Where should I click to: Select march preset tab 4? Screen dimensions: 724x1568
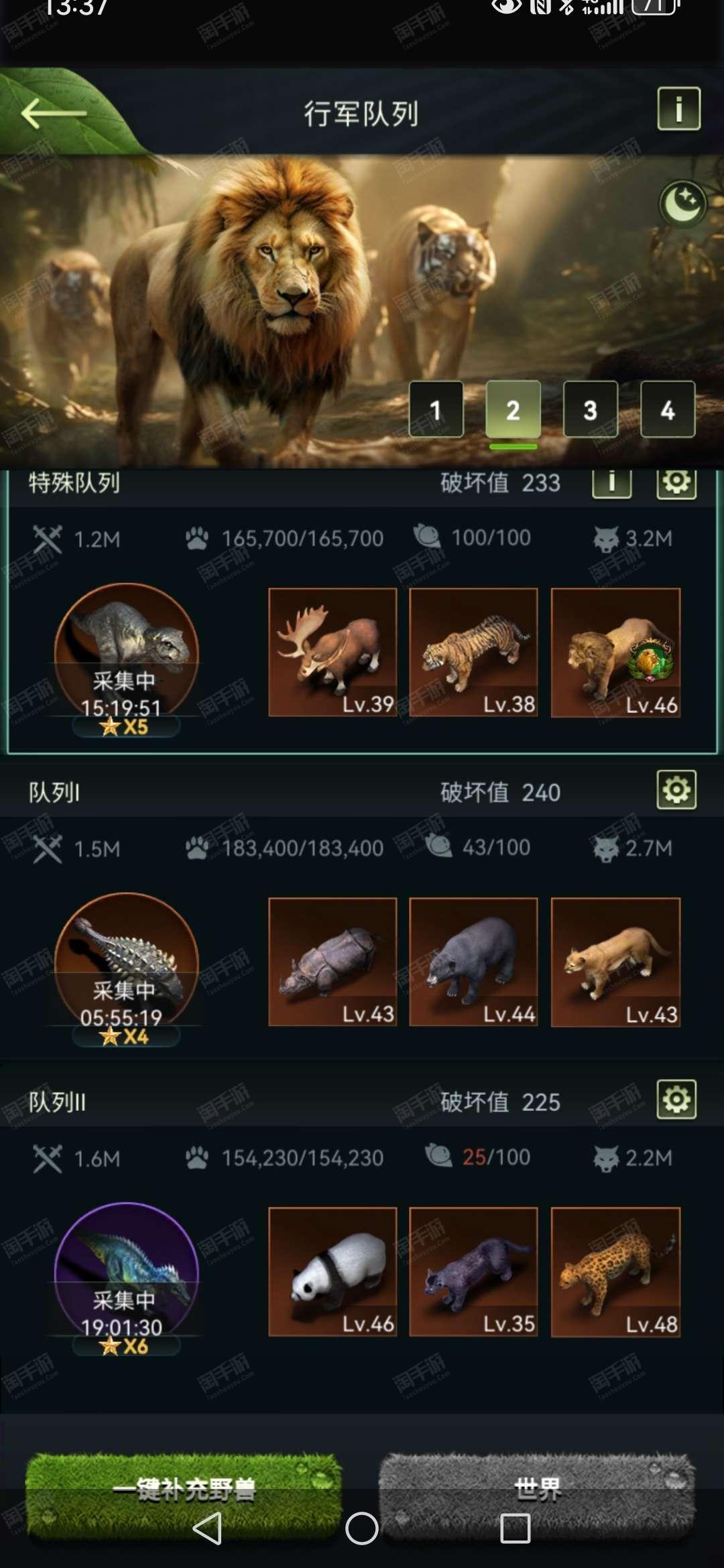coord(668,409)
